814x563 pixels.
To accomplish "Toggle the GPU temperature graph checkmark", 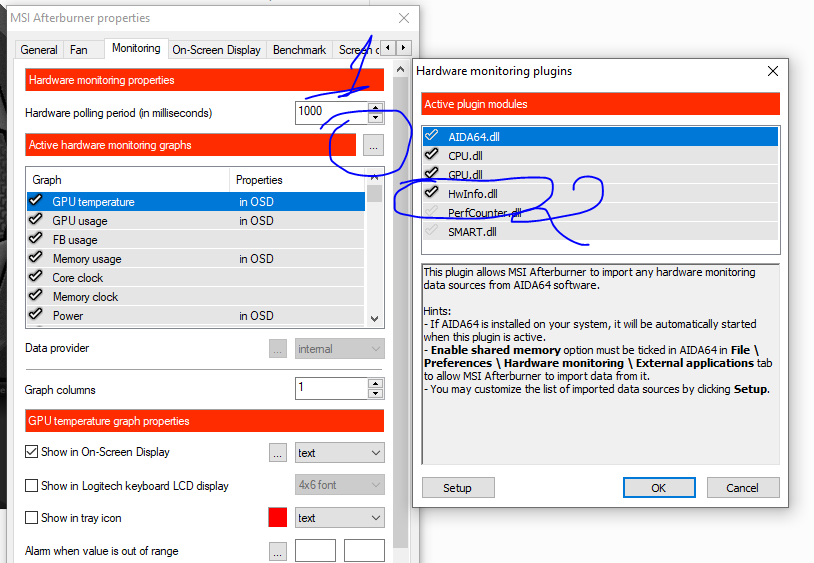I will click(36, 201).
